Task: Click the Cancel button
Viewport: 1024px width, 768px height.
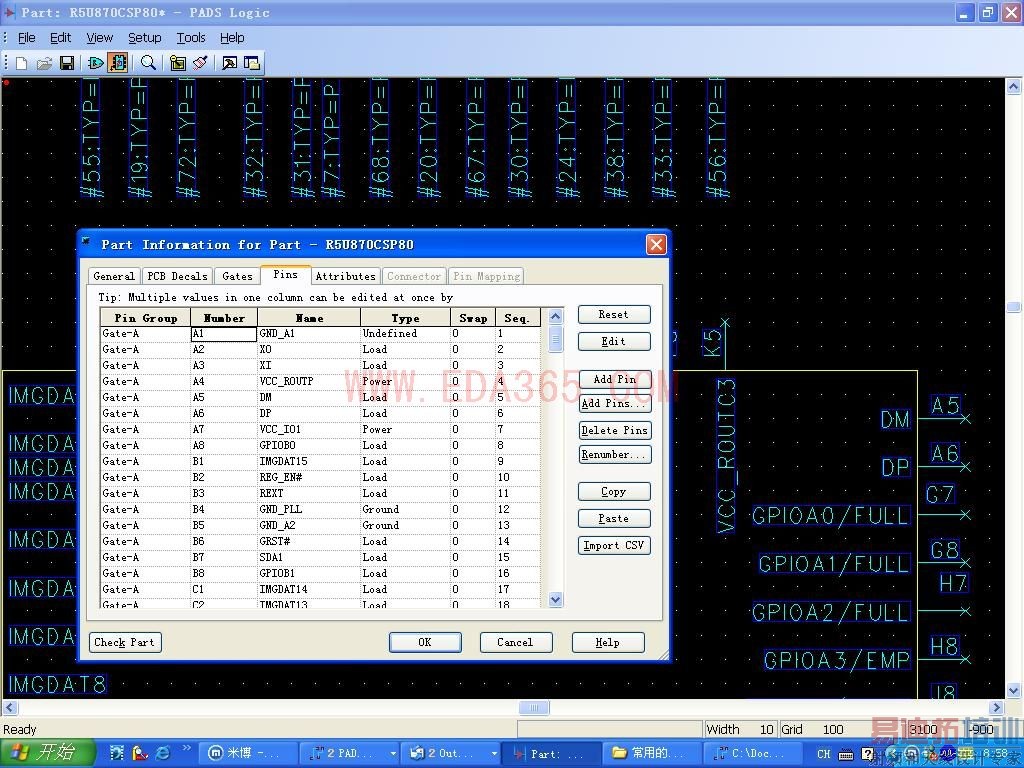Action: click(516, 642)
